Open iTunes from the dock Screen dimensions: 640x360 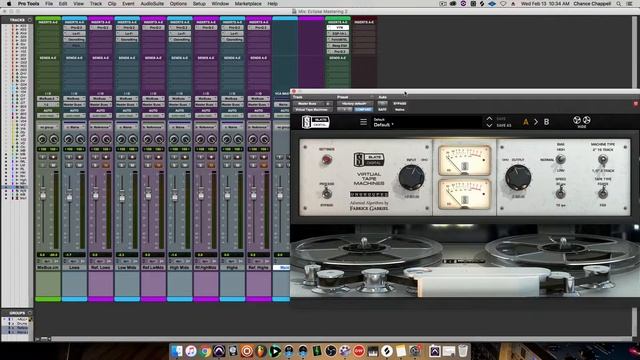click(191, 351)
